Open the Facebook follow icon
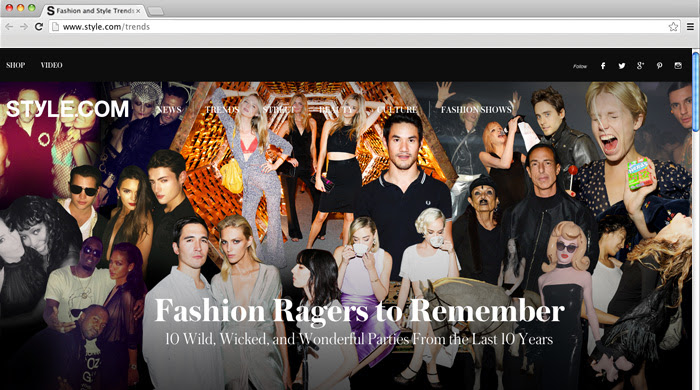 tap(603, 66)
